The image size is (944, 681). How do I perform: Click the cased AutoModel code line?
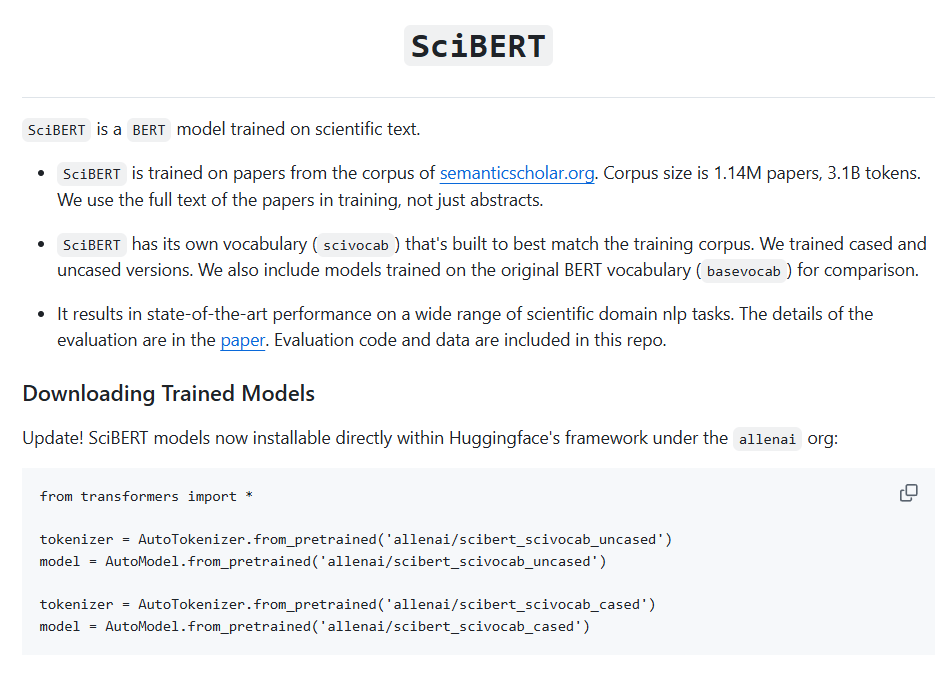click(315, 627)
